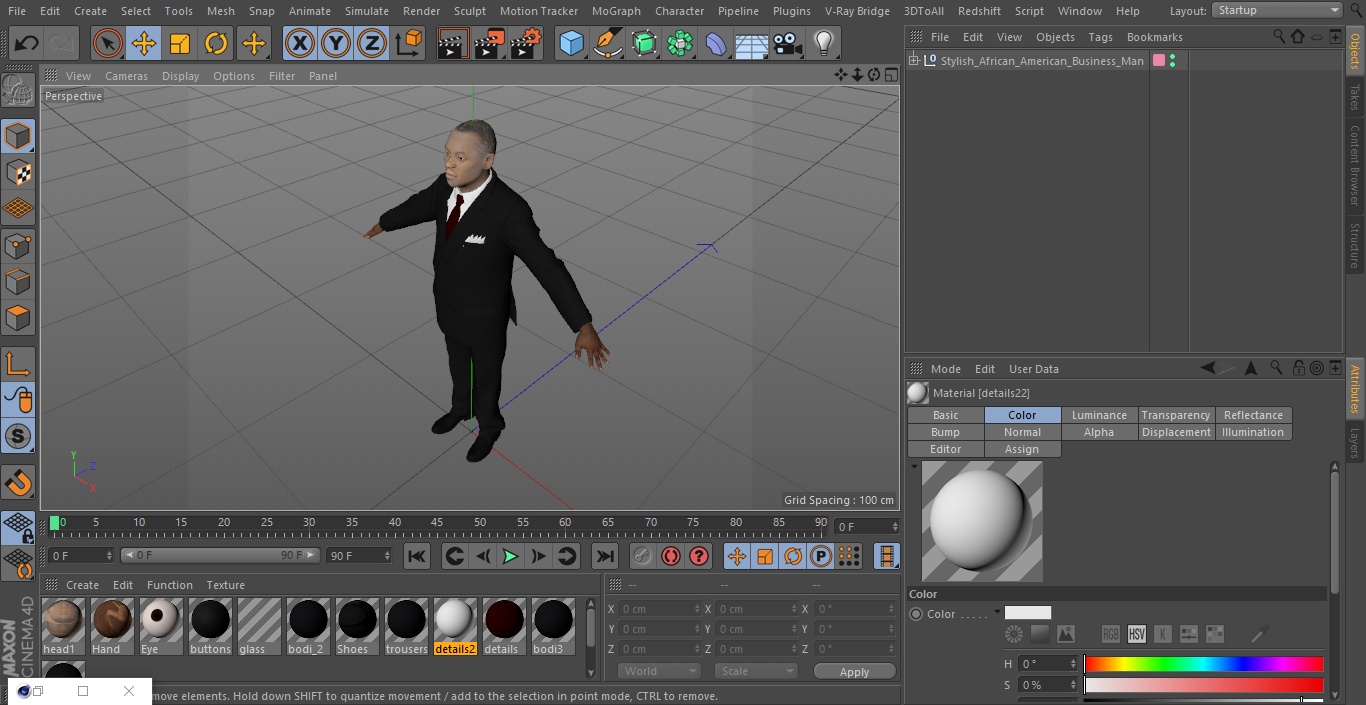Open the Takes side tab
Image resolution: width=1366 pixels, height=705 pixels.
pos(1355,97)
